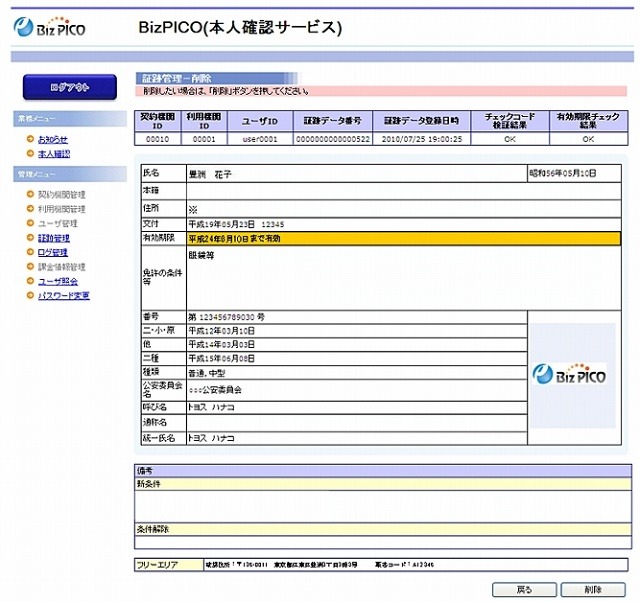
Task: Click the user ID cell user0001
Action: 260,139
